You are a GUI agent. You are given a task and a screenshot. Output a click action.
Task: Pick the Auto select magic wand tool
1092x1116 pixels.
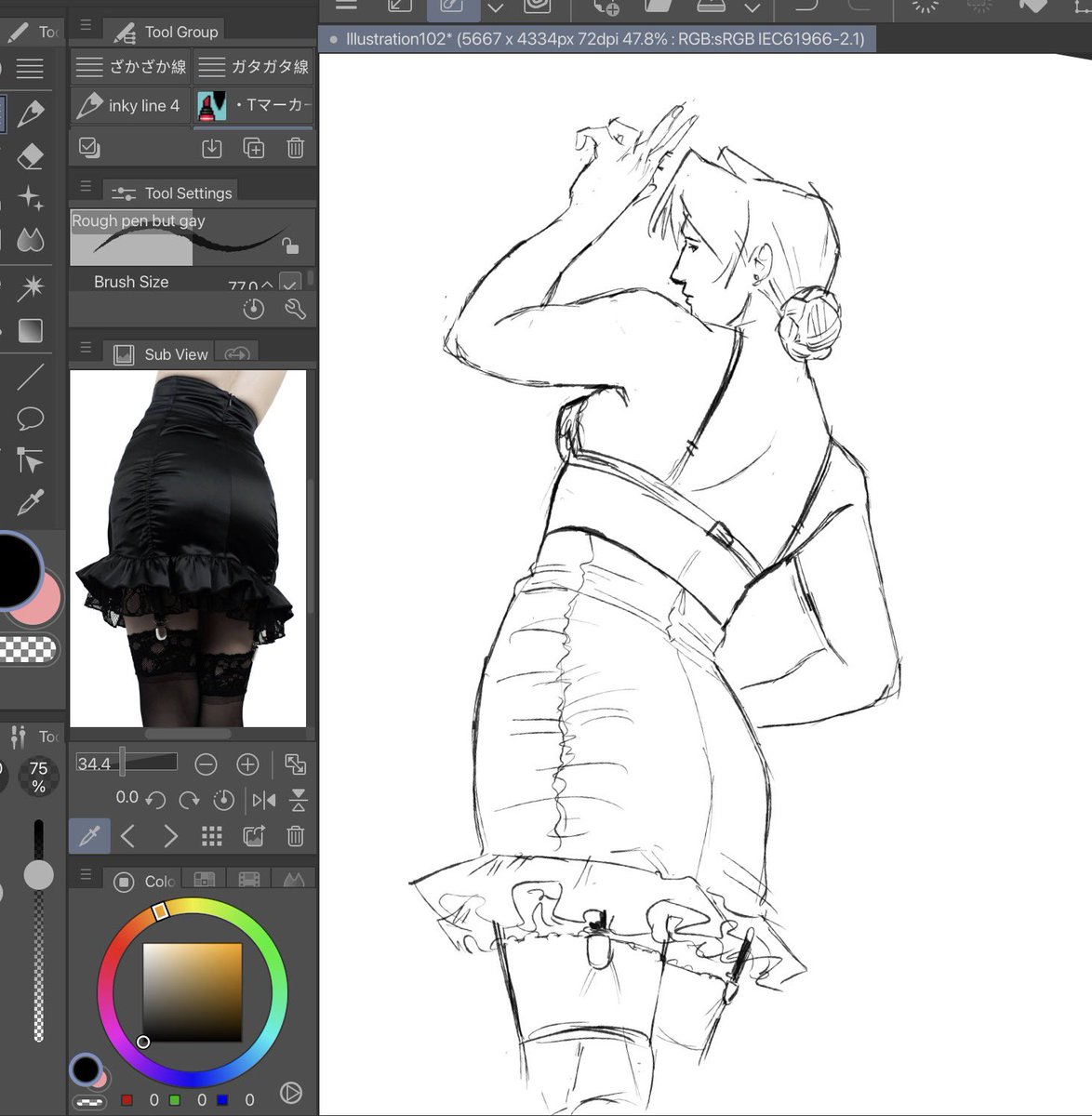click(x=31, y=286)
